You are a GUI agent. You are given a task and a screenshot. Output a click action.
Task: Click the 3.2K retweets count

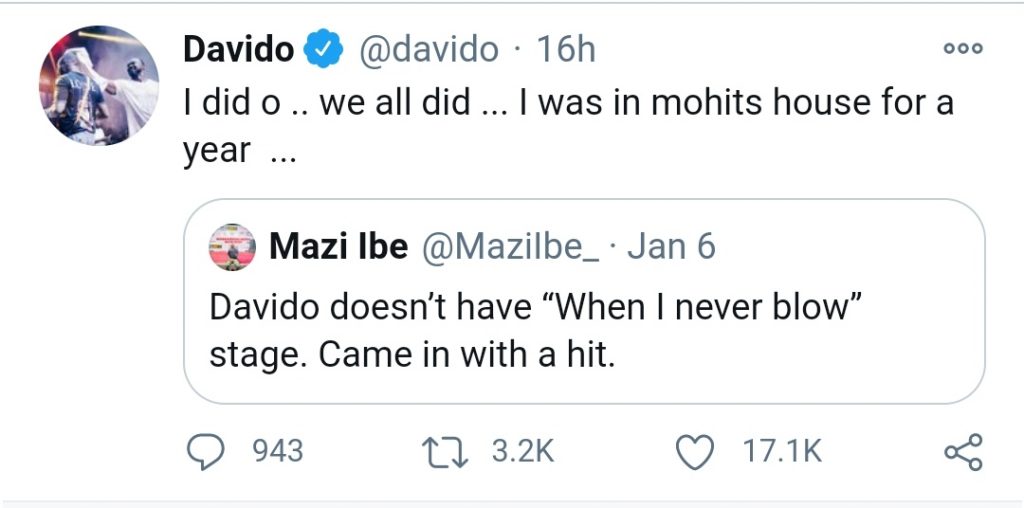pyautogui.click(x=522, y=453)
